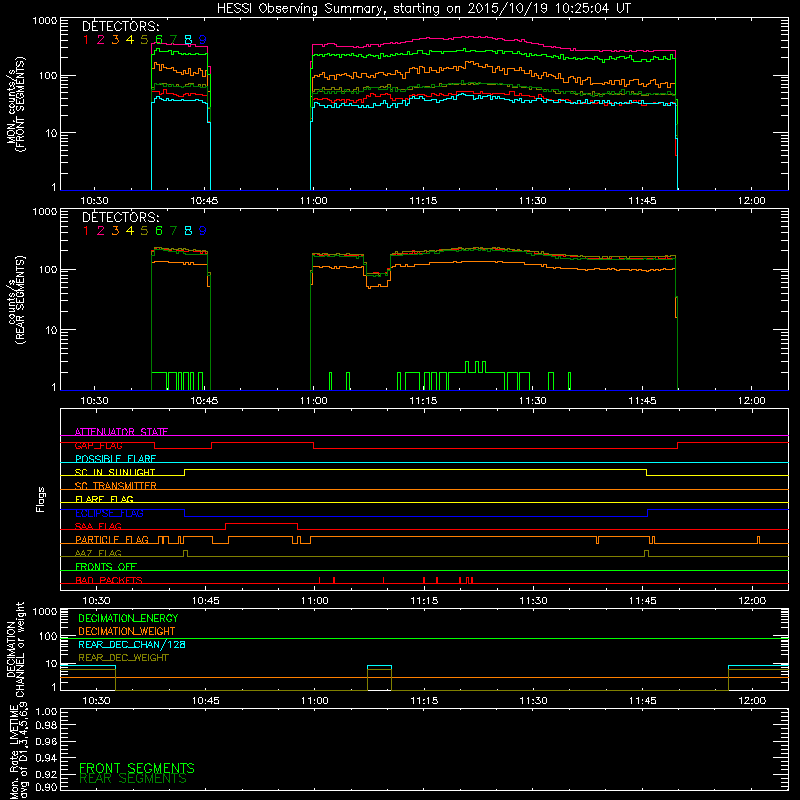Click the SAA_FLAG label
This screenshot has width=800, height=800.
click(98, 526)
